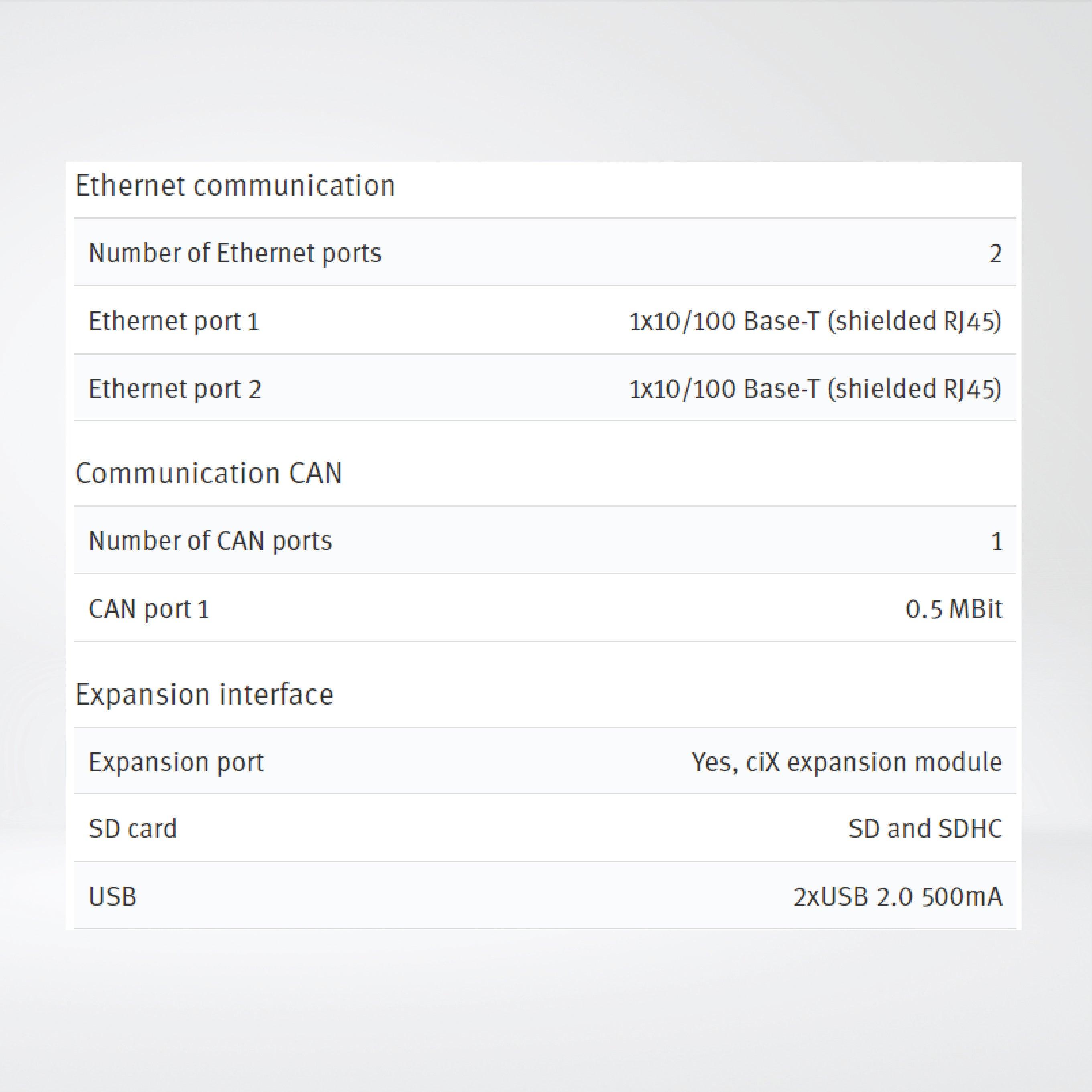Select the Ethernet port 2 label

(x=175, y=389)
